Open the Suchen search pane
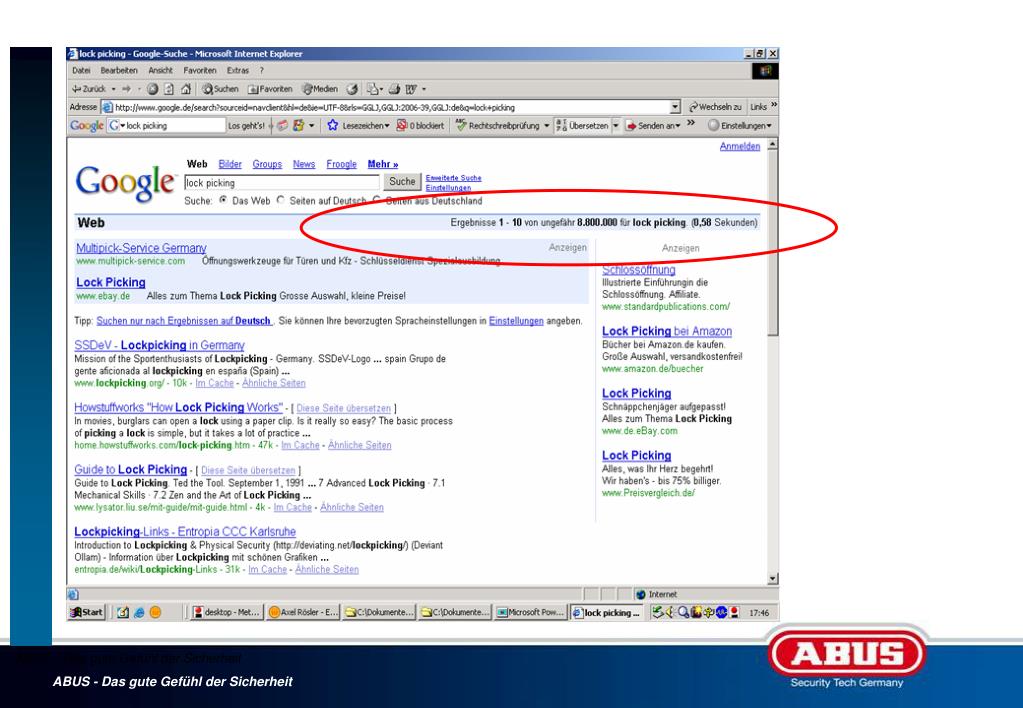This screenshot has width=1023, height=708. click(221, 89)
